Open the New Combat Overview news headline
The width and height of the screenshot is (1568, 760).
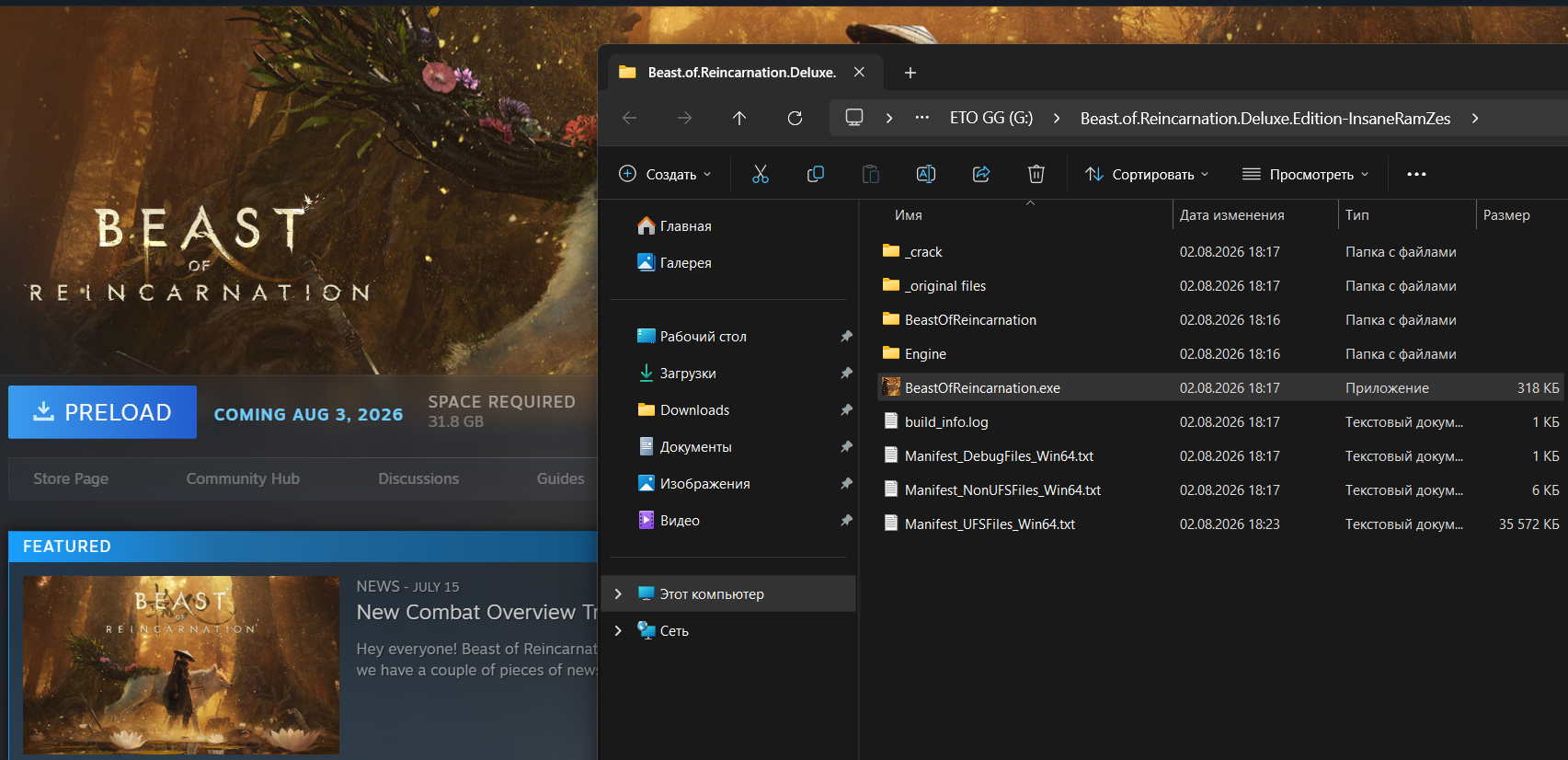477,612
